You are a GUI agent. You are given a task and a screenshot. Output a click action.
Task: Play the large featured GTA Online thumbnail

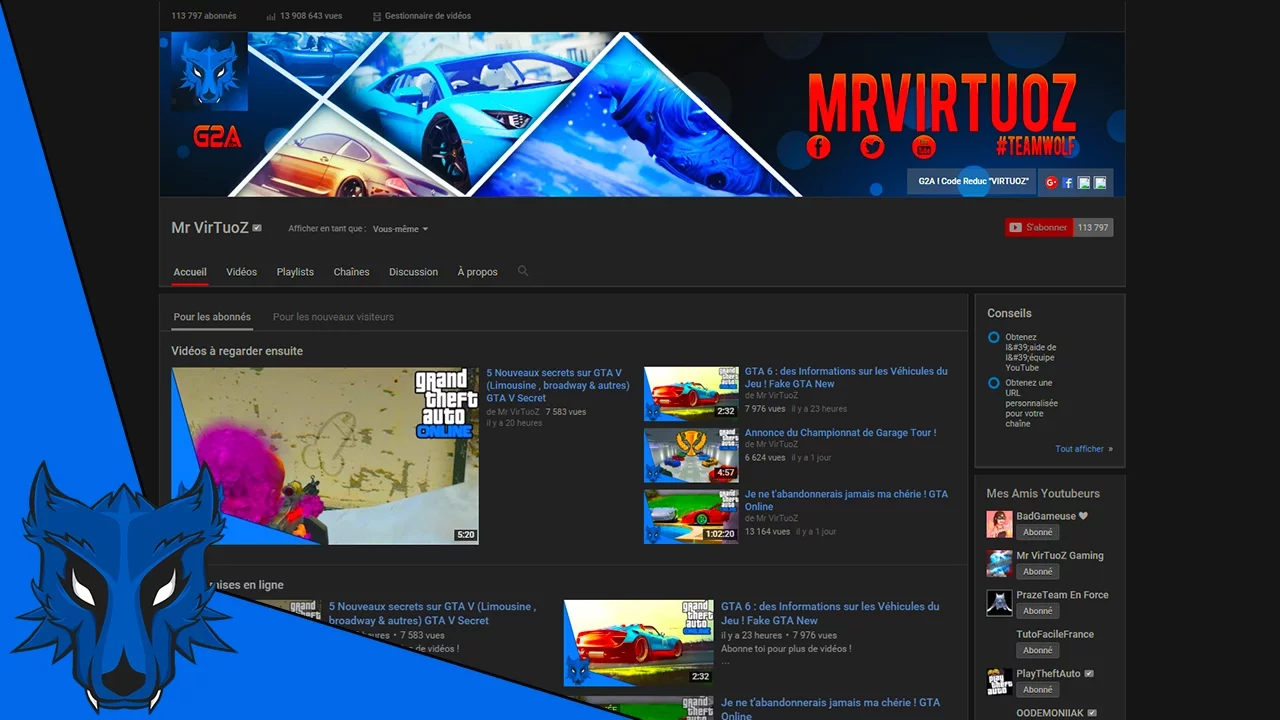325,456
